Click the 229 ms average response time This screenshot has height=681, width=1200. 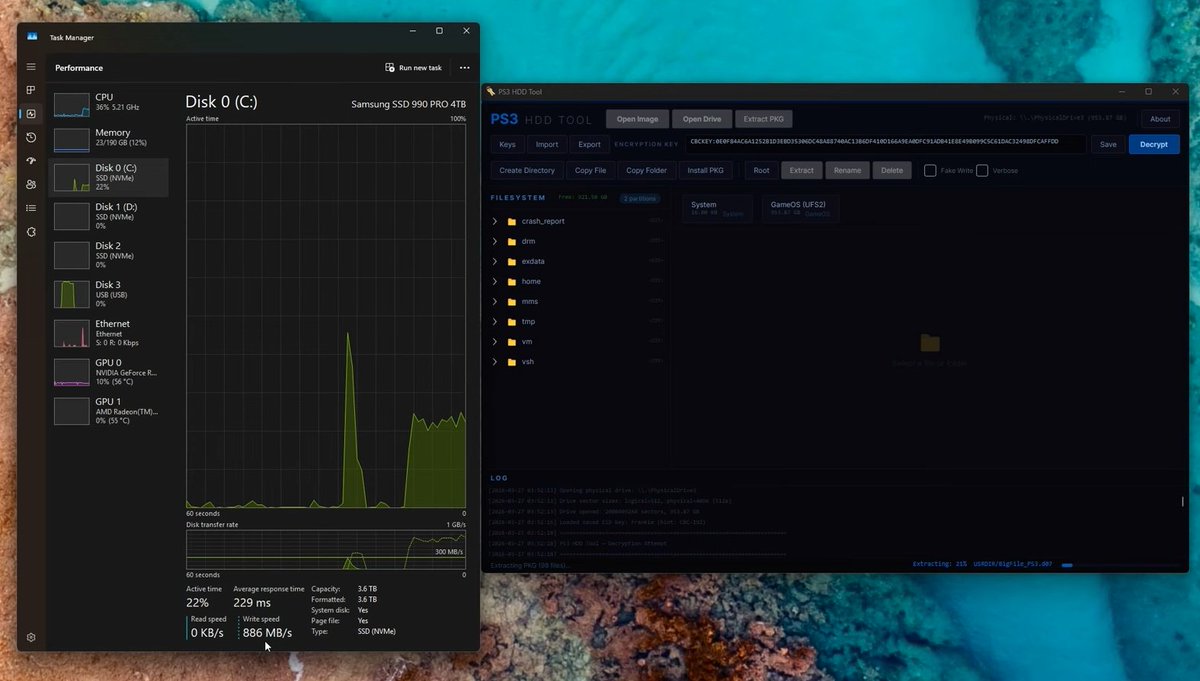click(252, 603)
